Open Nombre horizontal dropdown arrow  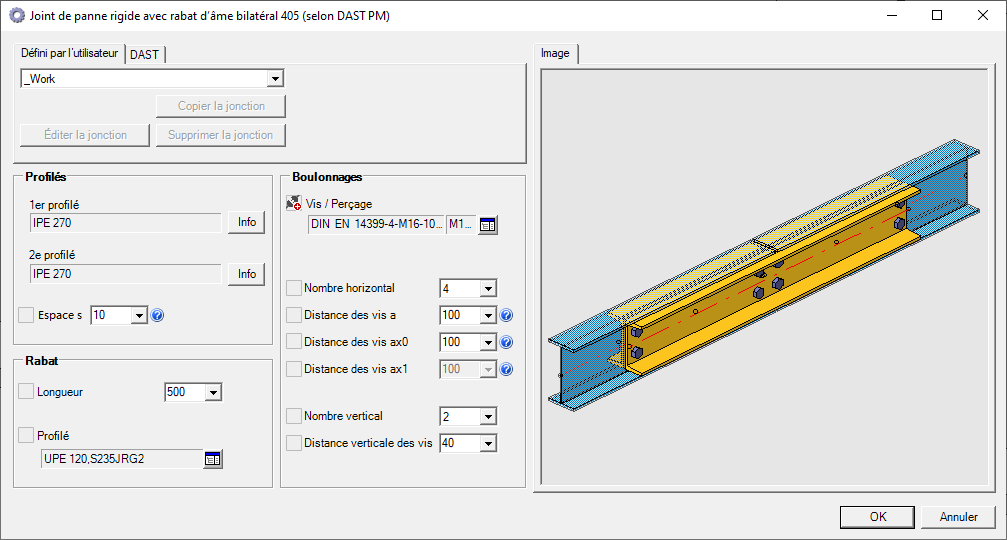tap(488, 289)
